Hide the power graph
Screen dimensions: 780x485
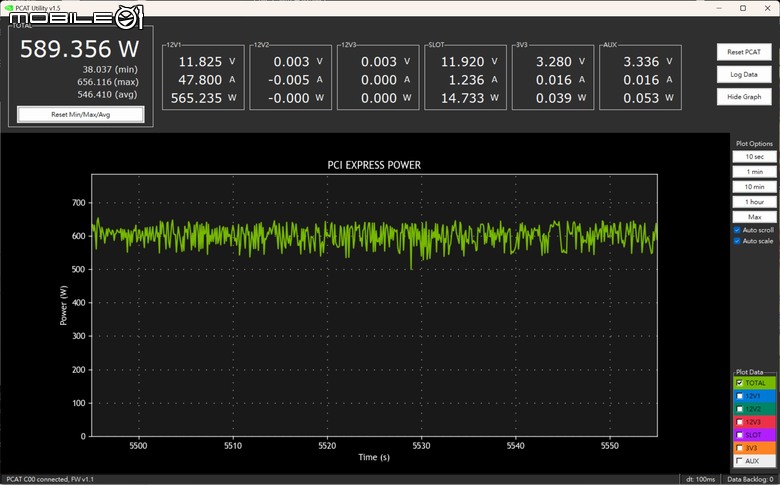(x=744, y=97)
